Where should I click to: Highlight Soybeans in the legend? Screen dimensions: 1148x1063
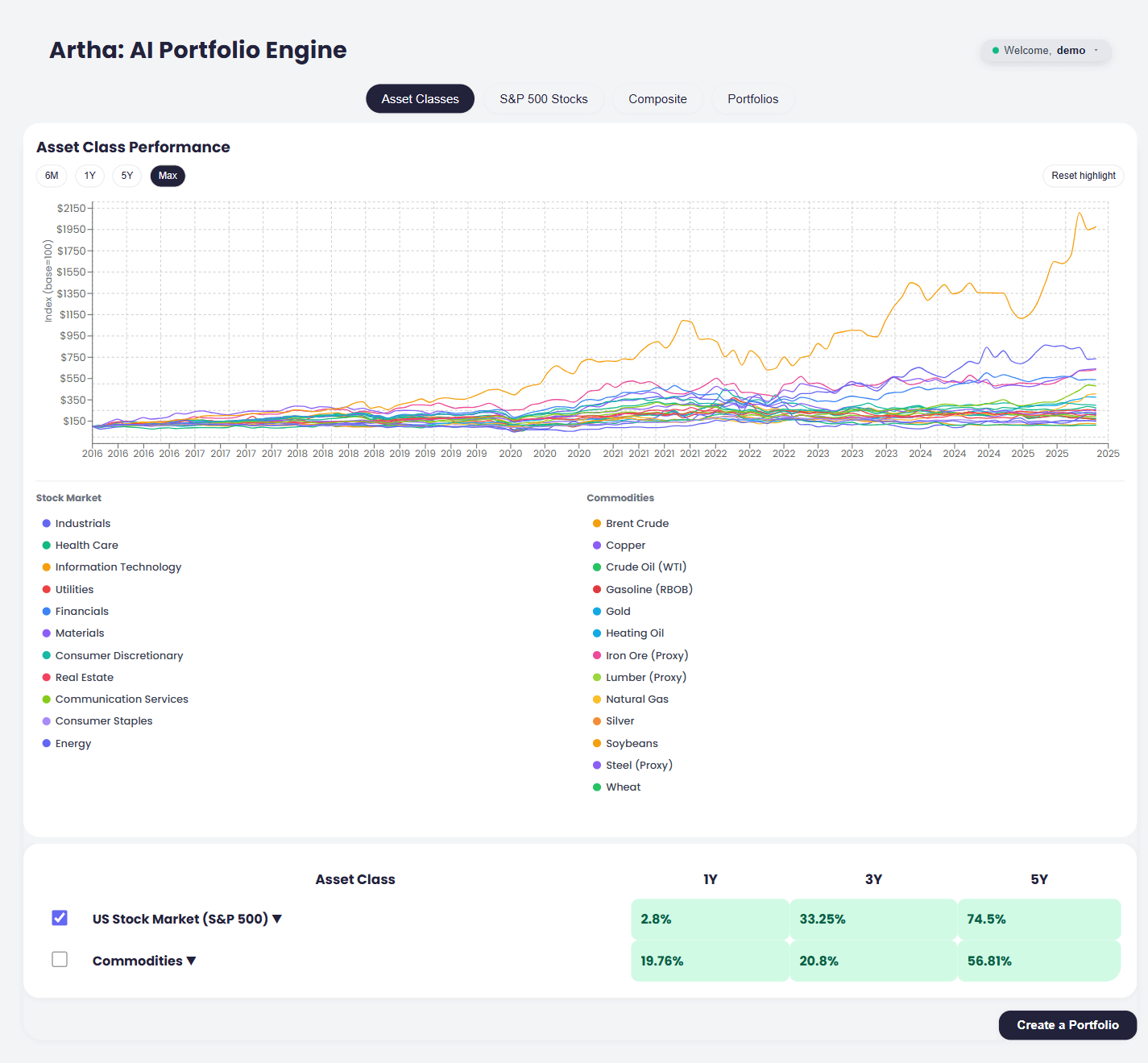(626, 744)
